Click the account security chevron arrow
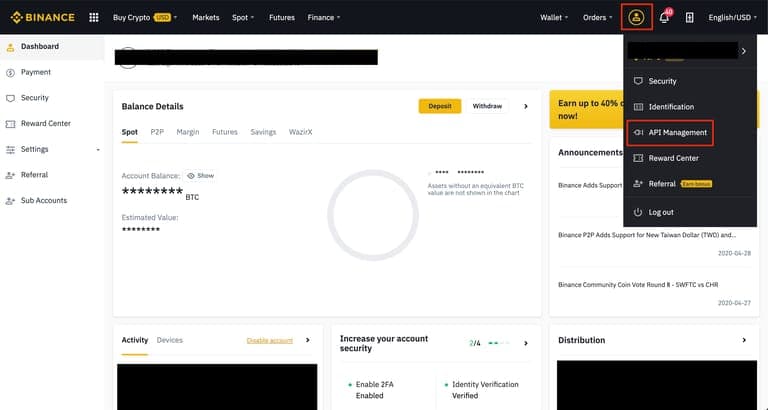768x410 pixels. click(x=526, y=343)
